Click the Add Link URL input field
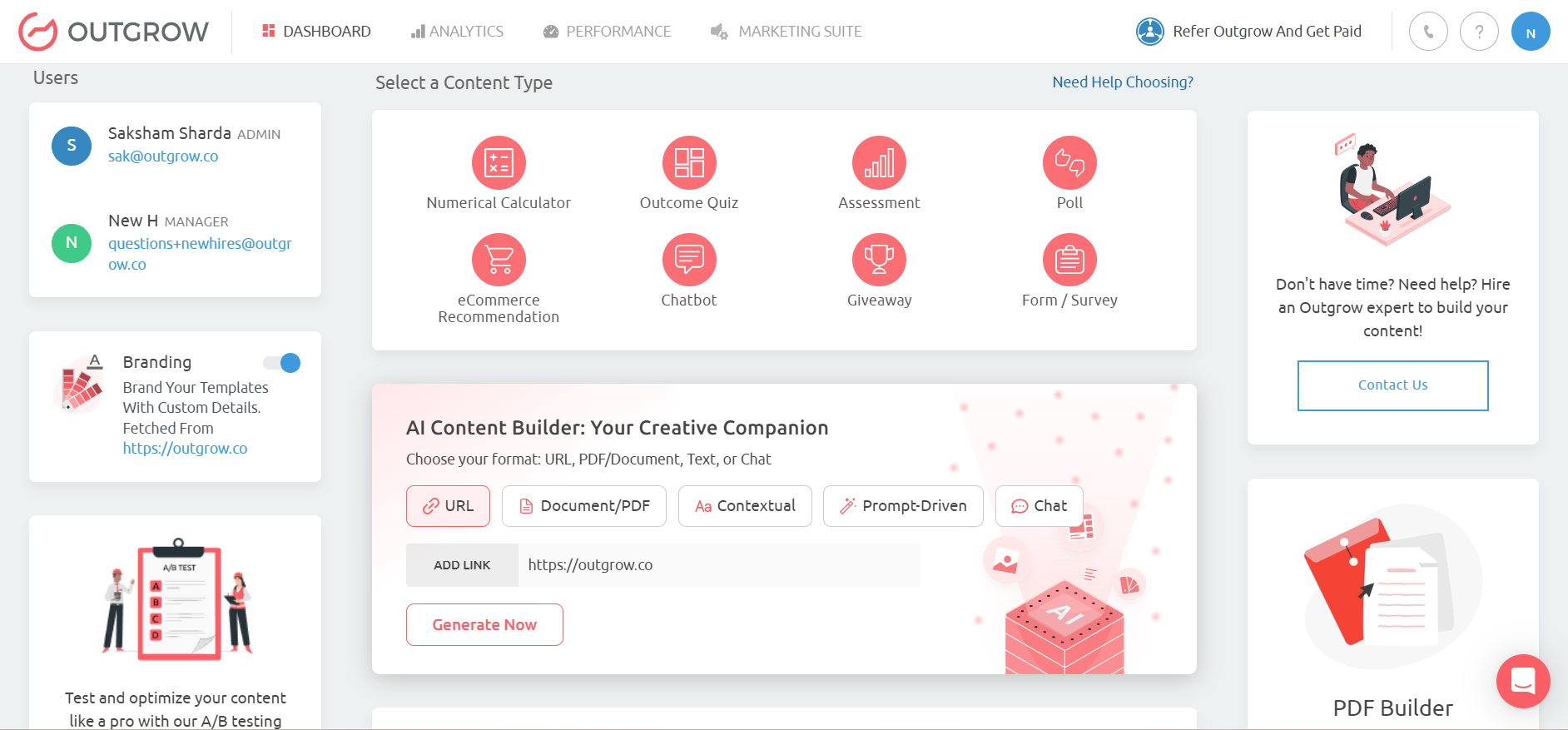 tap(719, 565)
